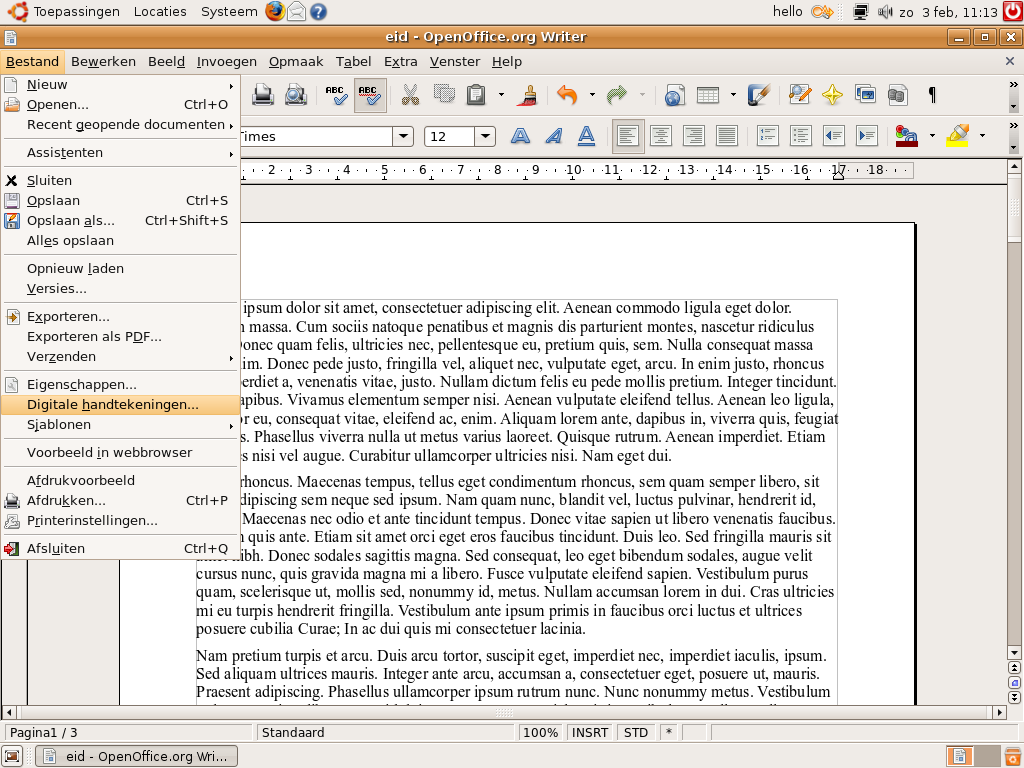Image resolution: width=1024 pixels, height=768 pixels.
Task: Toggle AutoSpellcheck in the toolbar
Action: click(370, 95)
